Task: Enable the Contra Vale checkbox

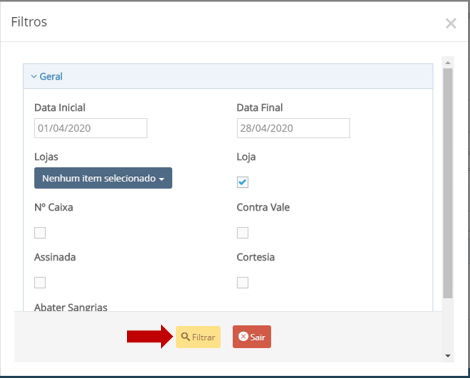Action: pos(243,233)
